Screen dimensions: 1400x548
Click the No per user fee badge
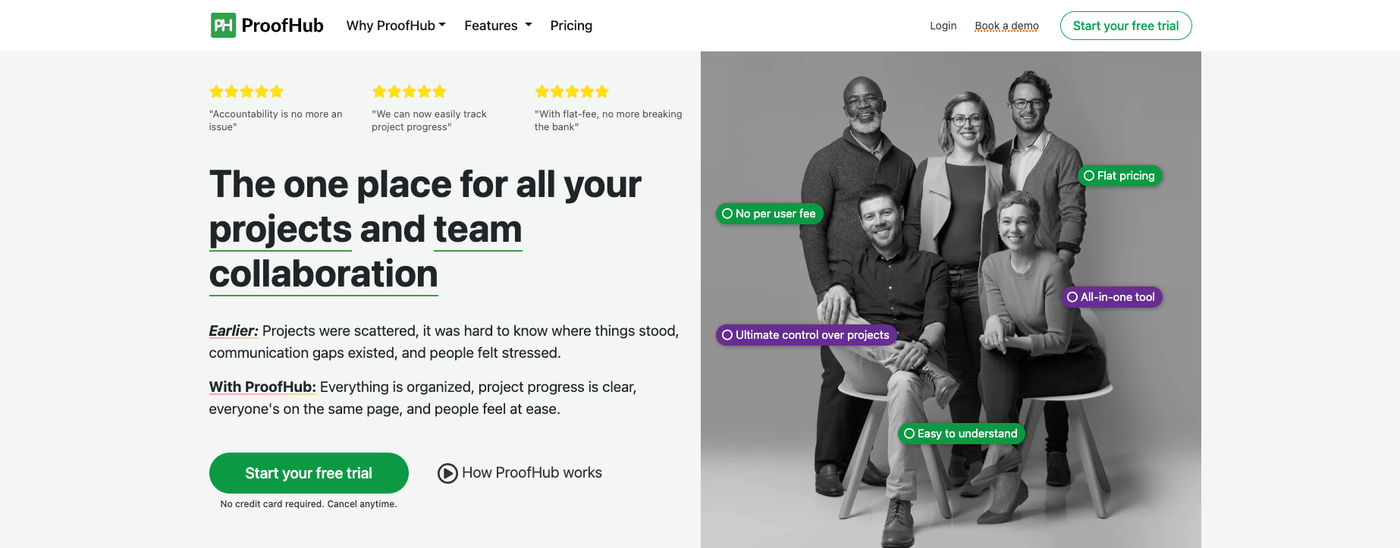coord(769,214)
